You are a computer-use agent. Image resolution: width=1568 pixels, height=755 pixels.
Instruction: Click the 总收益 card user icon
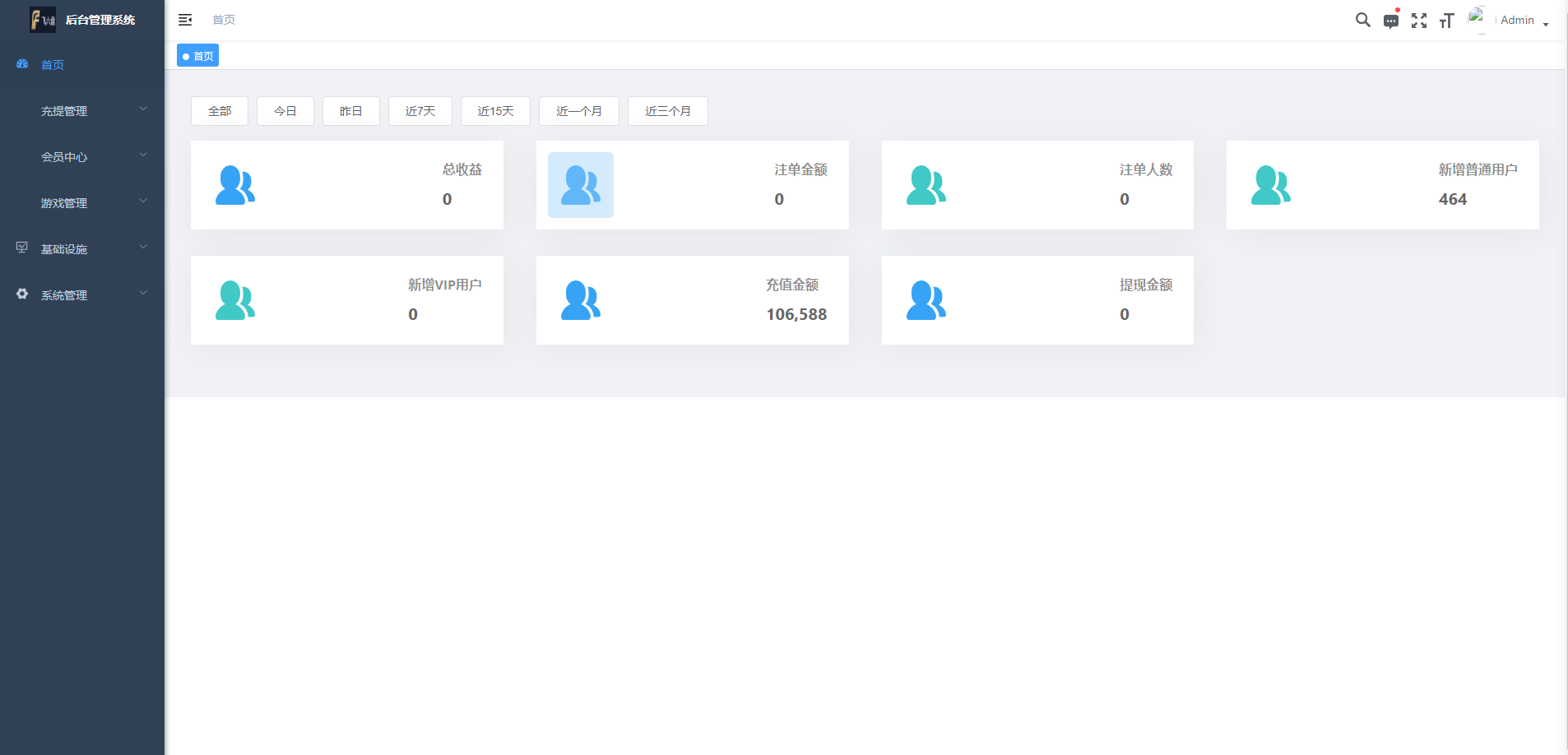coord(235,185)
